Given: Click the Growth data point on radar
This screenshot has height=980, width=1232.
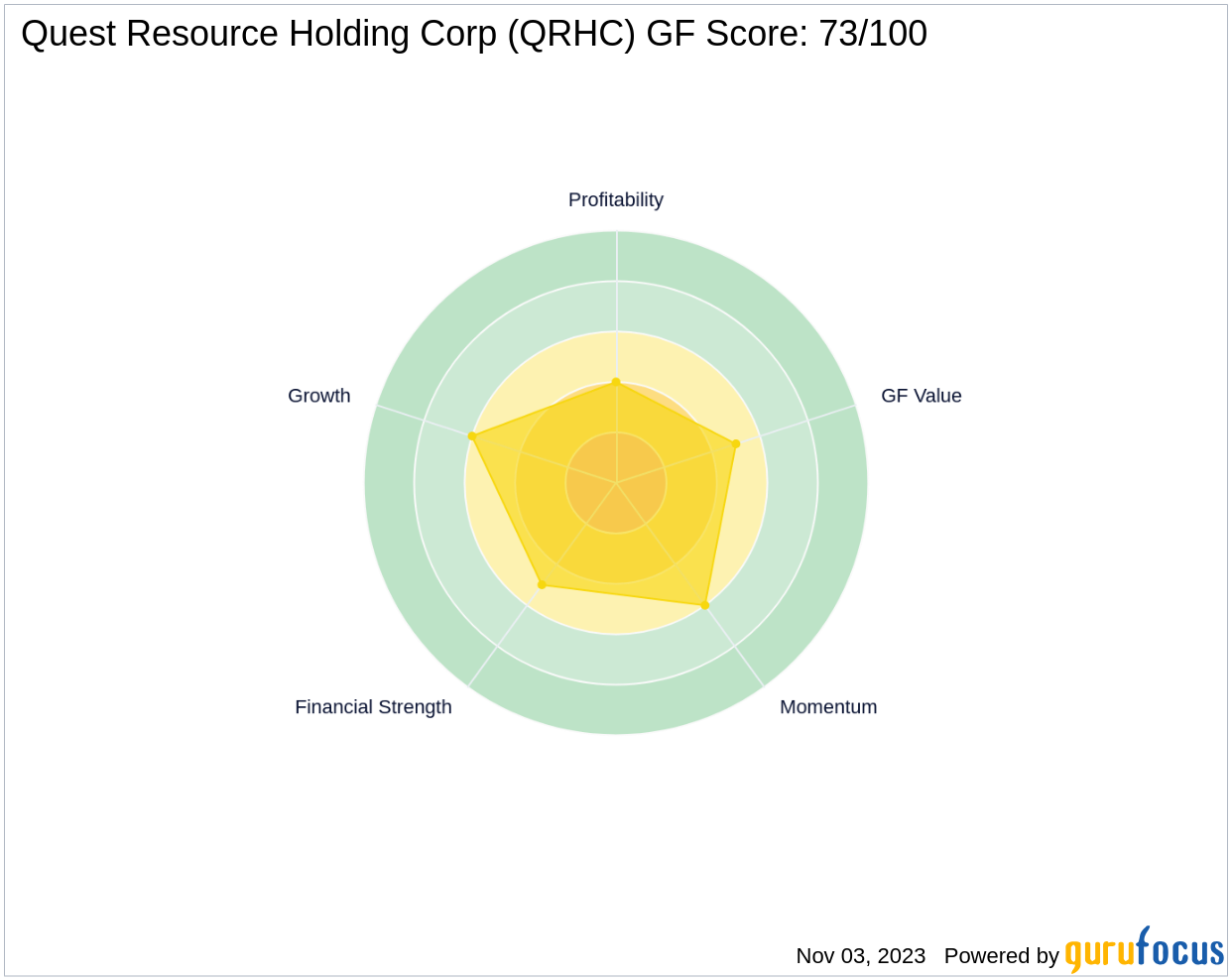Looking at the screenshot, I should click(x=472, y=436).
